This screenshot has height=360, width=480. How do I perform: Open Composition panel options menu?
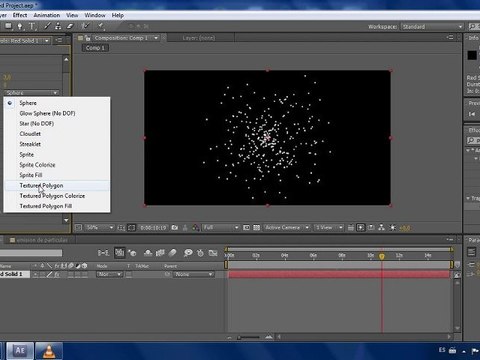point(450,38)
